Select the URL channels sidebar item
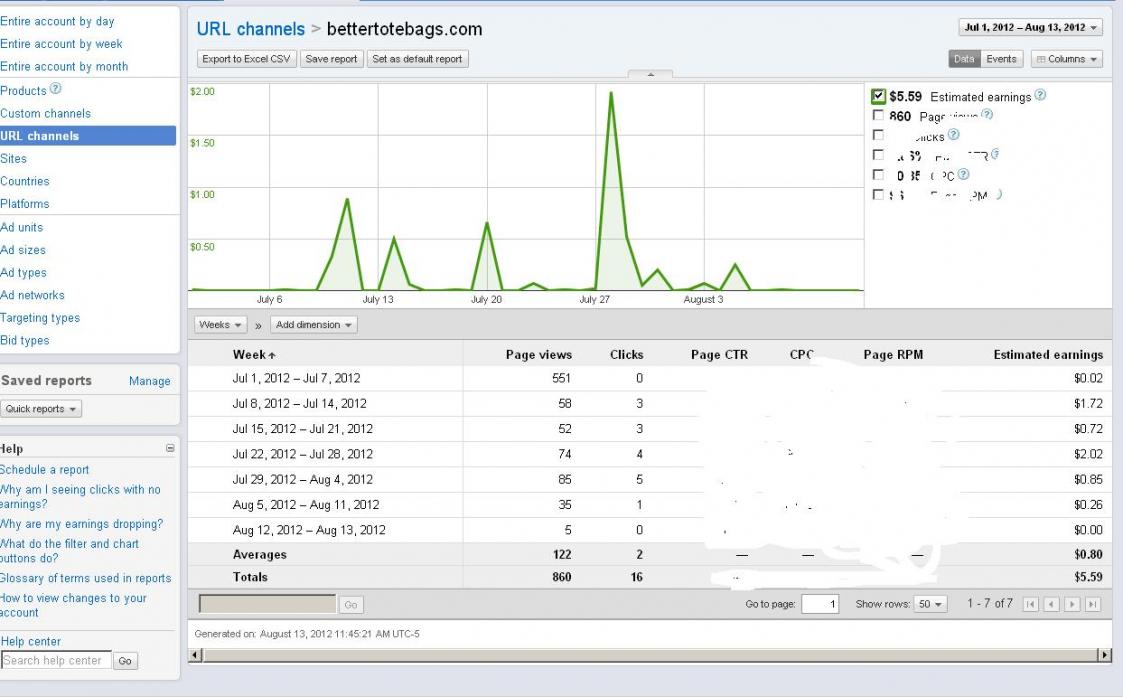 pos(87,135)
